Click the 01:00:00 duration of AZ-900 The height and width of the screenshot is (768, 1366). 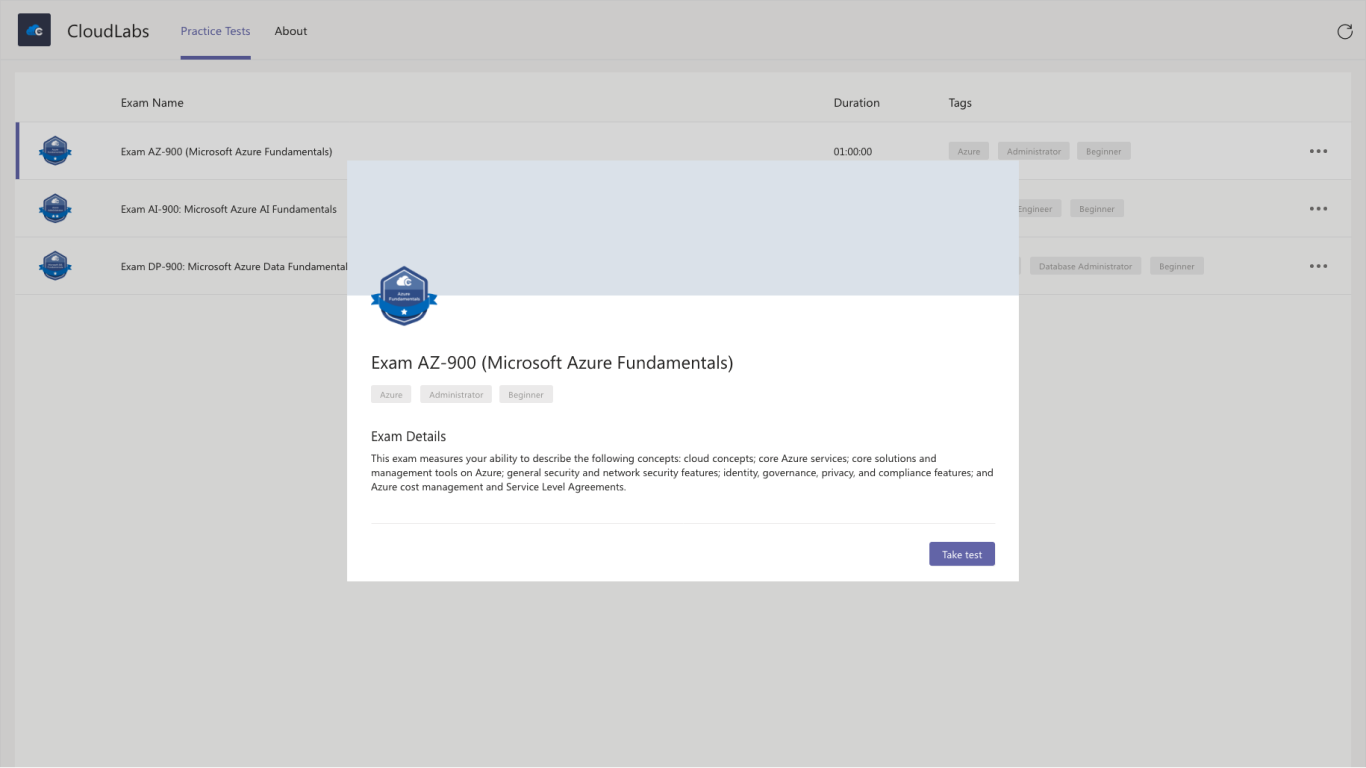point(853,152)
